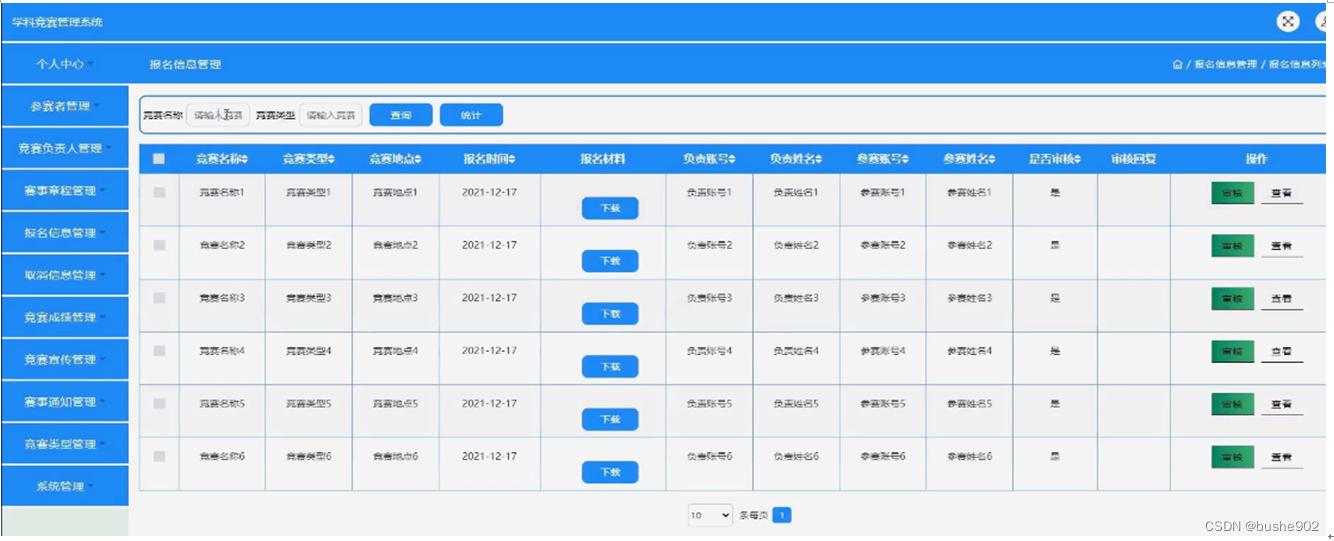Download materials for row 竞赛名称1
Viewport: 1334px width, 541px height.
(x=610, y=208)
